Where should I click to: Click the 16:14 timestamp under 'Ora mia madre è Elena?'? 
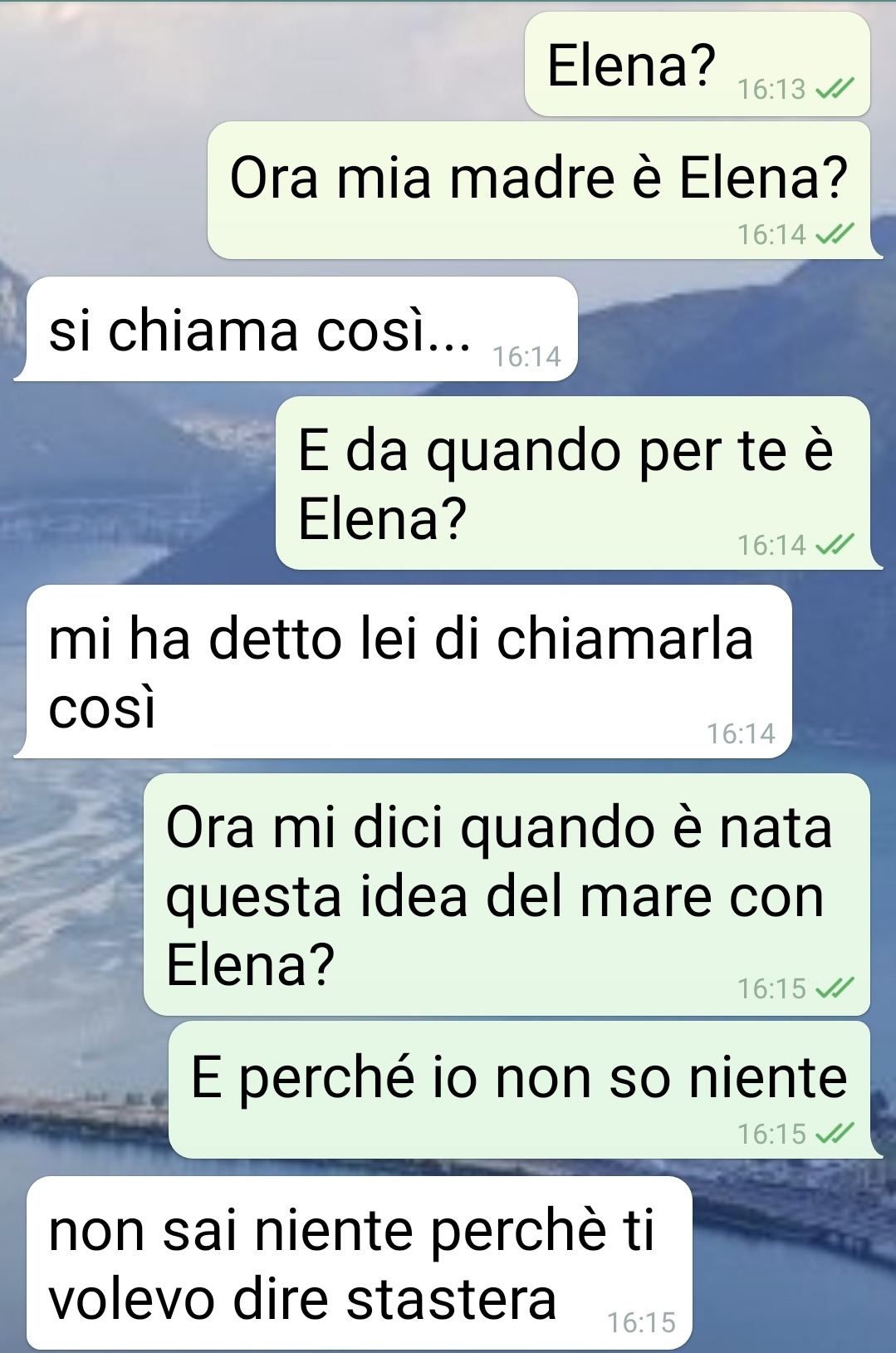(x=771, y=234)
